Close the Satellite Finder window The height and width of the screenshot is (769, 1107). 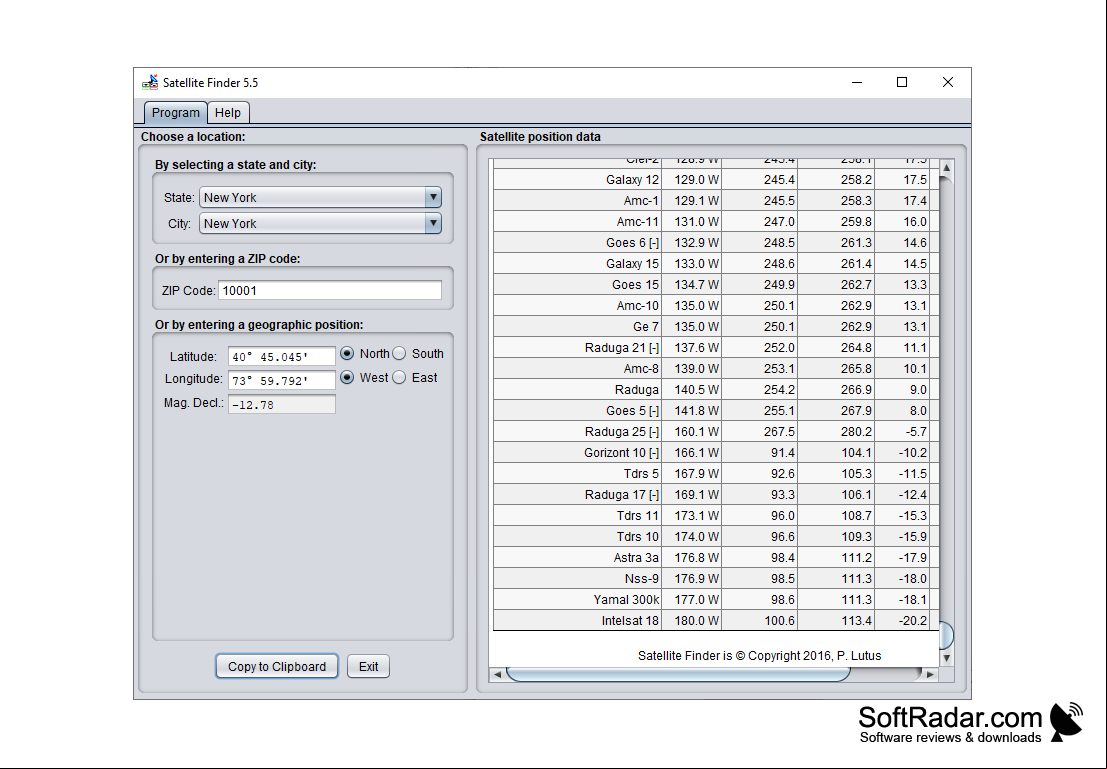tap(947, 83)
